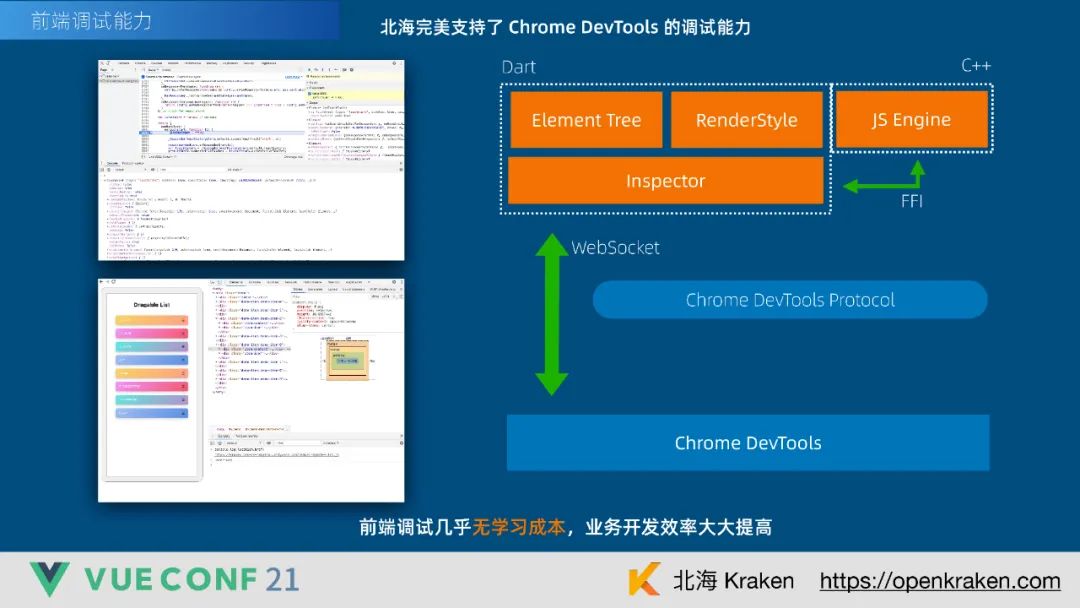Viewport: 1080px width, 608px height.
Task: Select the "C++" label
Action: pyautogui.click(x=976, y=65)
